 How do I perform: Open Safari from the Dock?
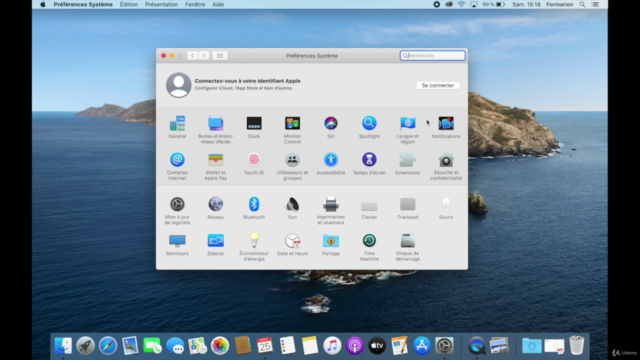click(x=108, y=346)
